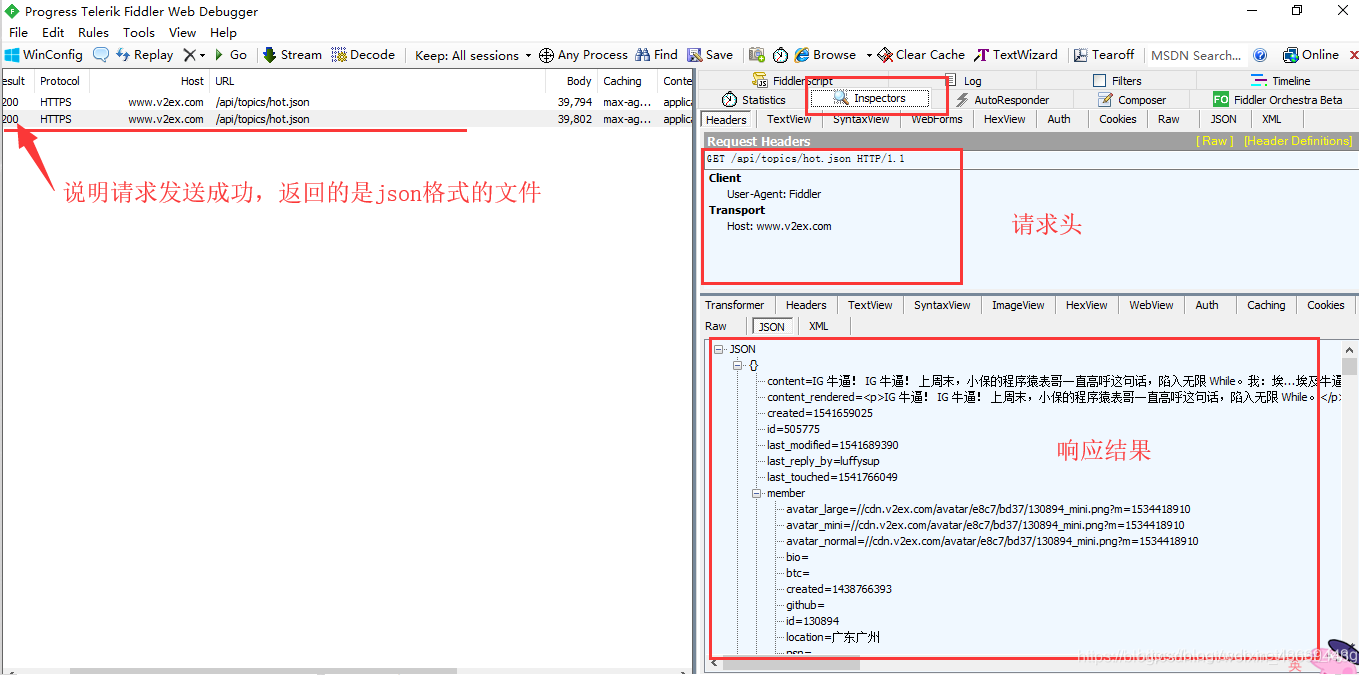Click the comment speech bubble icon
This screenshot has height=675, width=1359.
pyautogui.click(x=101, y=55)
